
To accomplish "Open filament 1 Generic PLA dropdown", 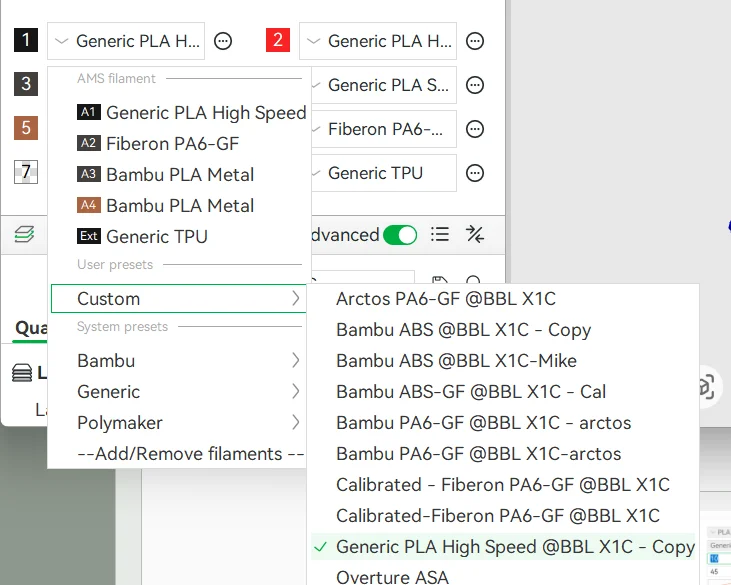I will [x=126, y=41].
